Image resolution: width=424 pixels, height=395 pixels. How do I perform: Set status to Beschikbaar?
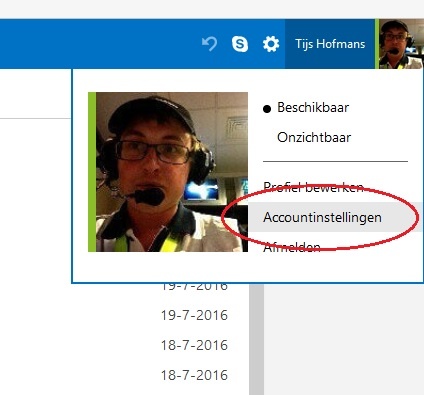coord(313,107)
